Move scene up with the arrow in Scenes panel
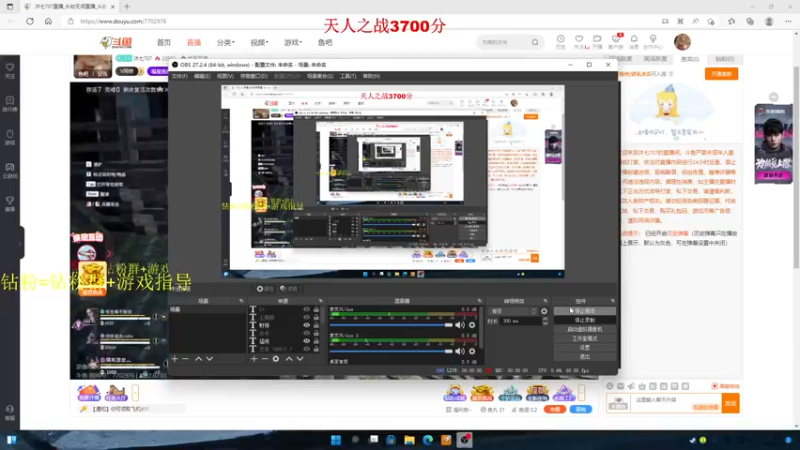 click(x=198, y=359)
